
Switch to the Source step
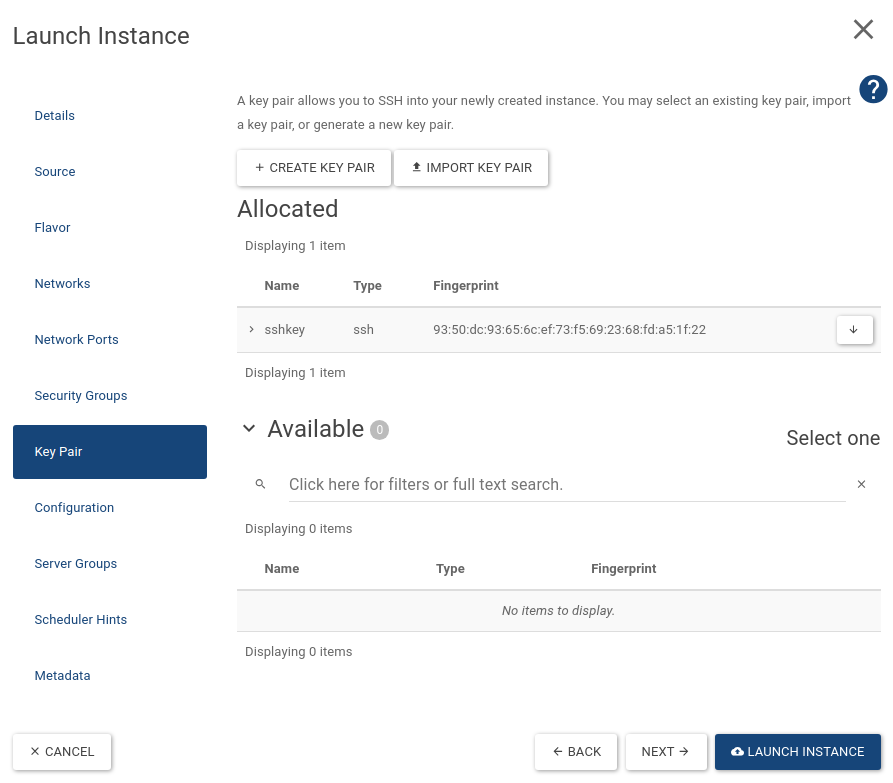click(55, 172)
